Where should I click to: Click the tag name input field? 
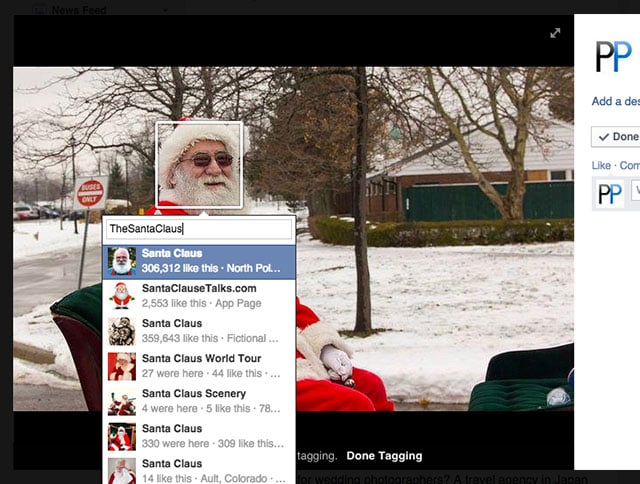point(200,229)
